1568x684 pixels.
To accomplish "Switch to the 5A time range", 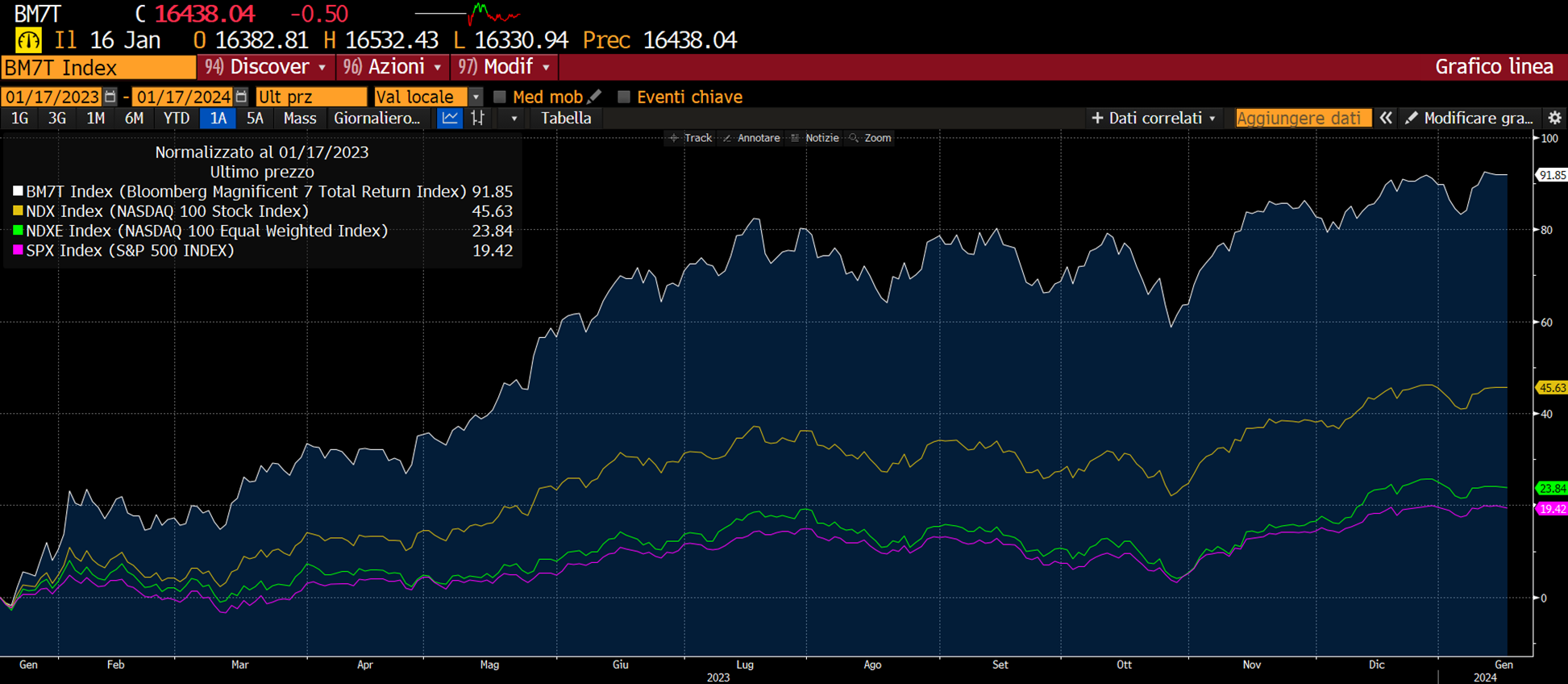I will [255, 118].
